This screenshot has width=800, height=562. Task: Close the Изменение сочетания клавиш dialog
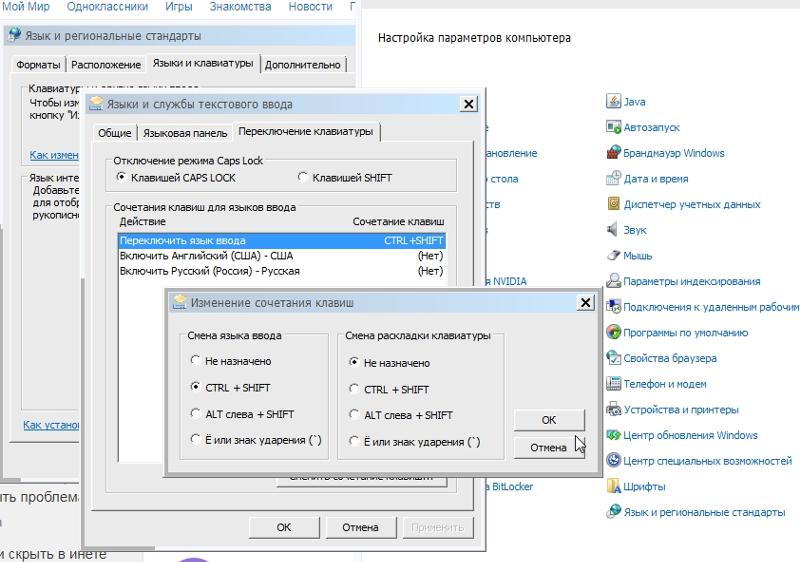[x=585, y=302]
